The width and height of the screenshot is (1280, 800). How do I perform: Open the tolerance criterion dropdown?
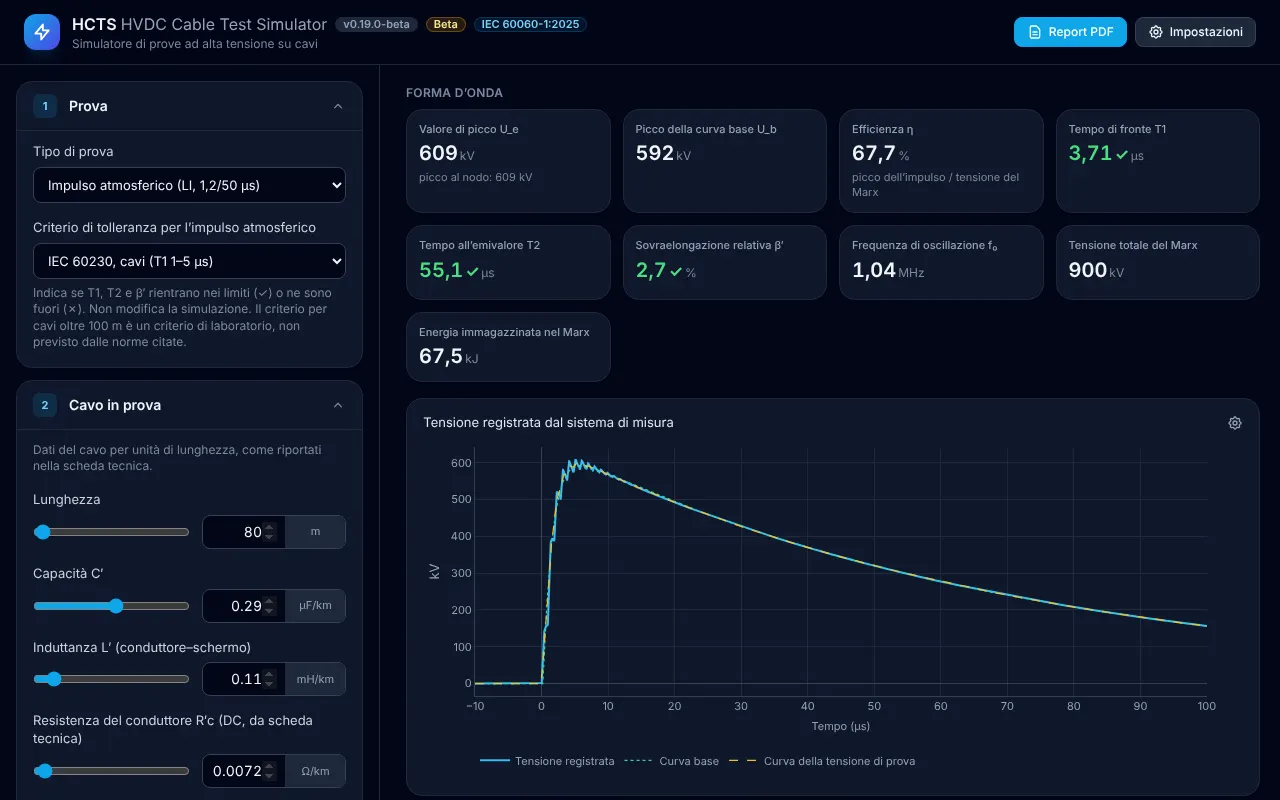pos(189,261)
